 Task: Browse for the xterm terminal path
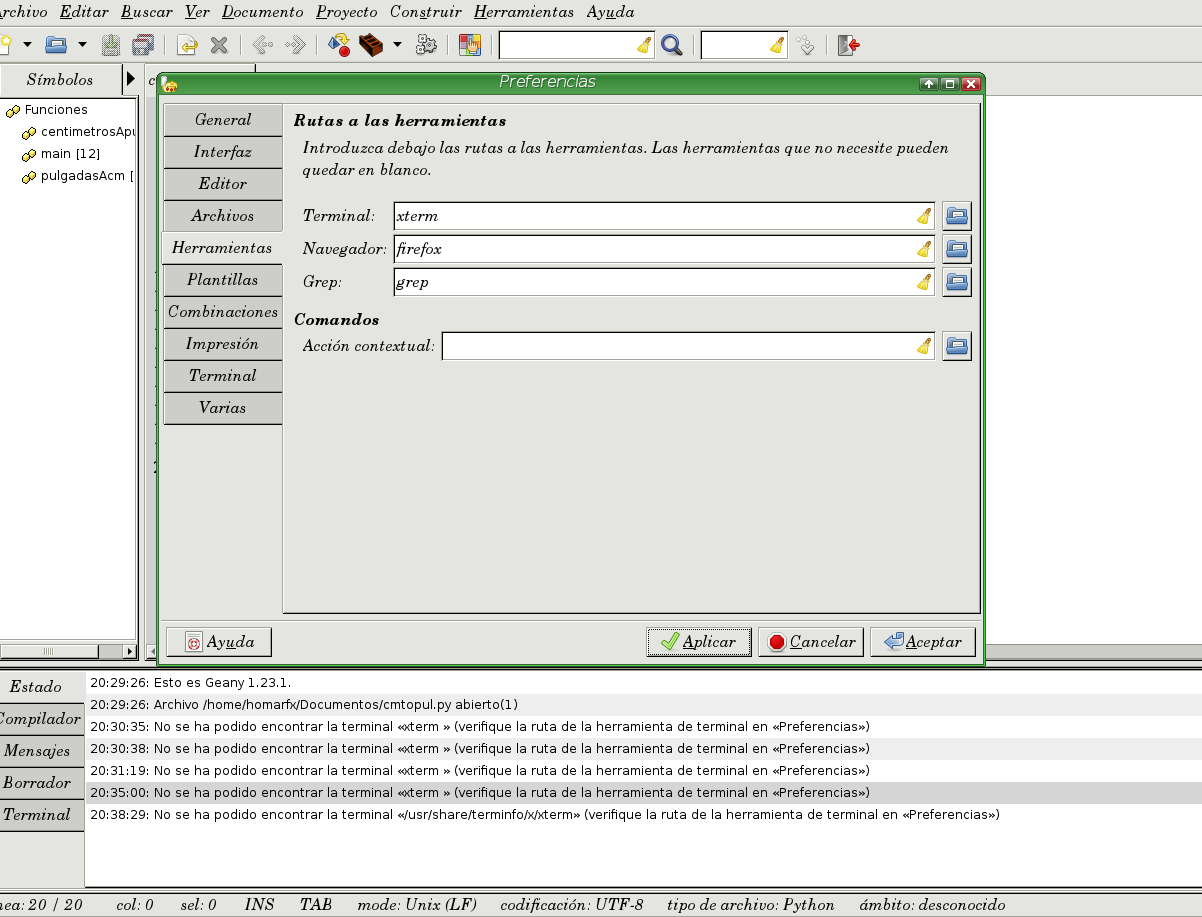[x=957, y=216]
